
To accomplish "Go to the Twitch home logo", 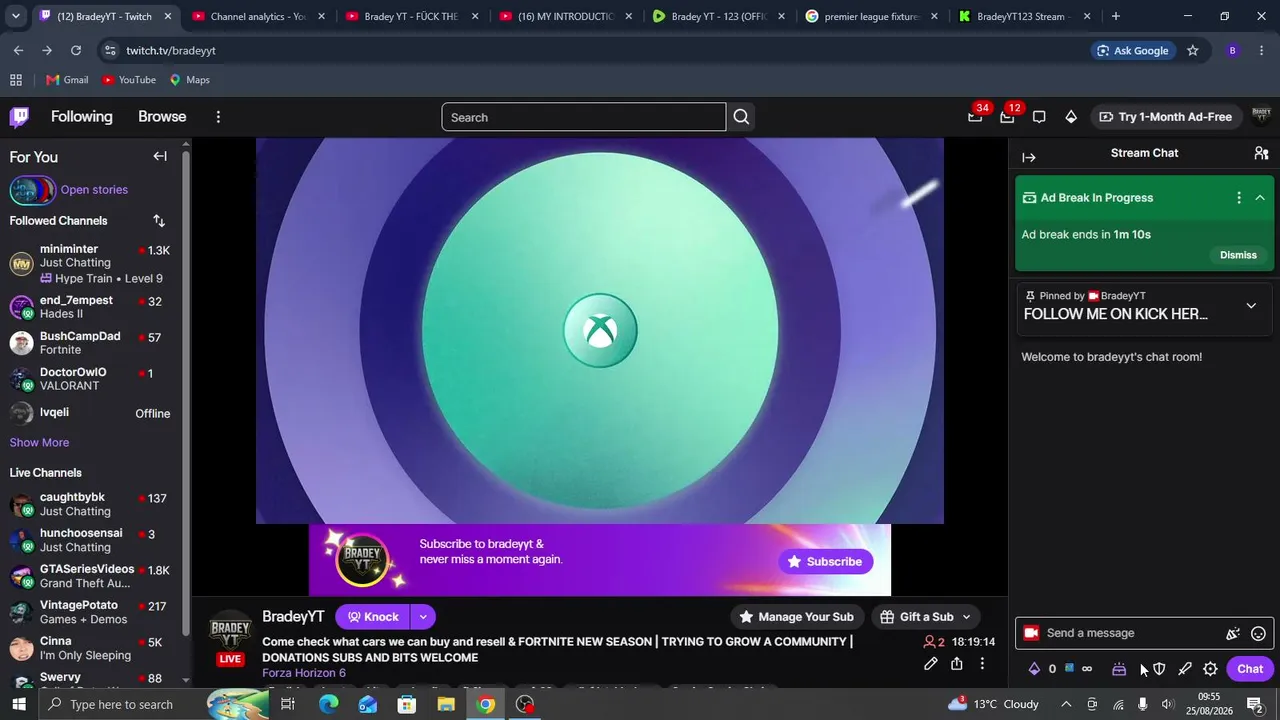I will coord(19,117).
